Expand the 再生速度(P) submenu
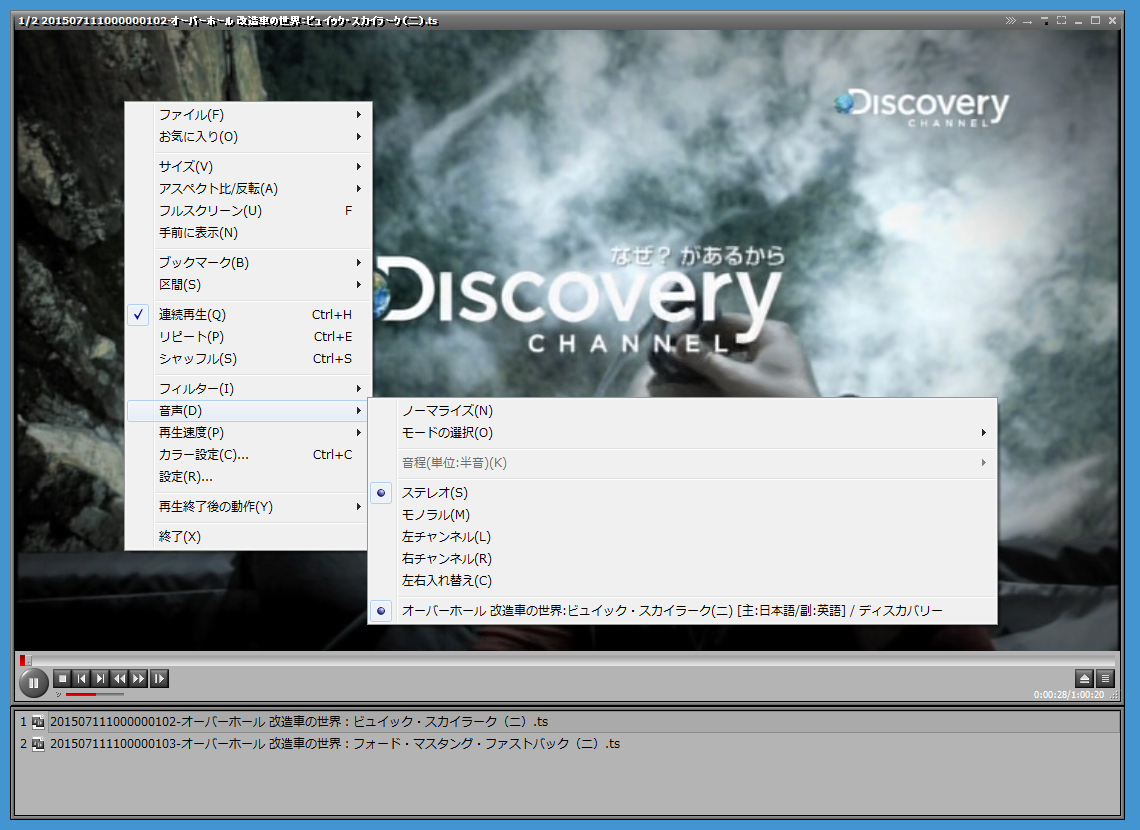 [191, 433]
